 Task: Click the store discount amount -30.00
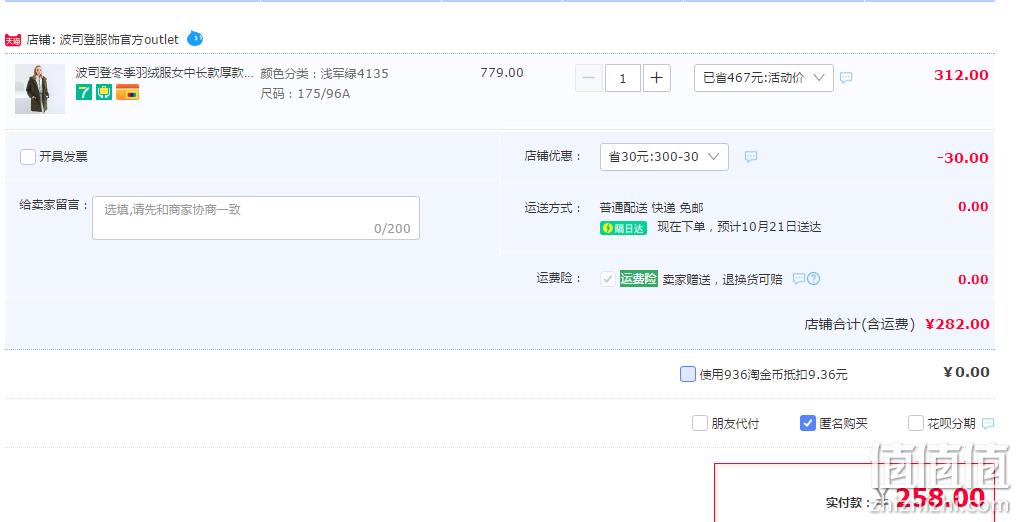(962, 158)
